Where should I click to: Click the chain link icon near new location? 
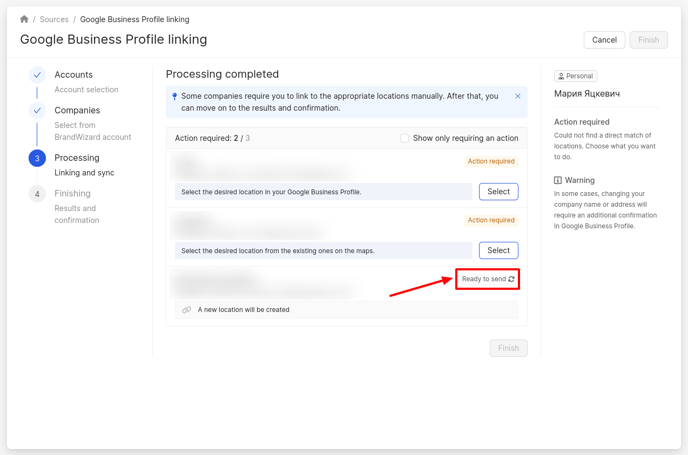[187, 310]
